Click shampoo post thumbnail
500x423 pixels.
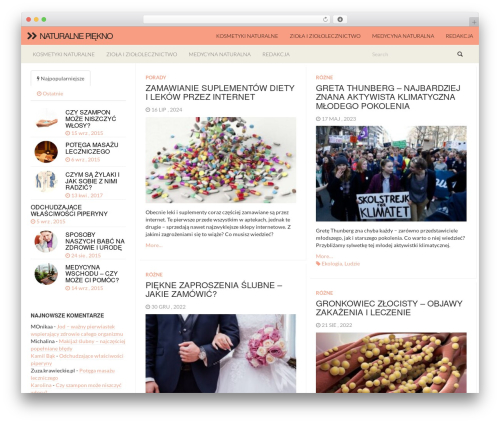(x=46, y=119)
